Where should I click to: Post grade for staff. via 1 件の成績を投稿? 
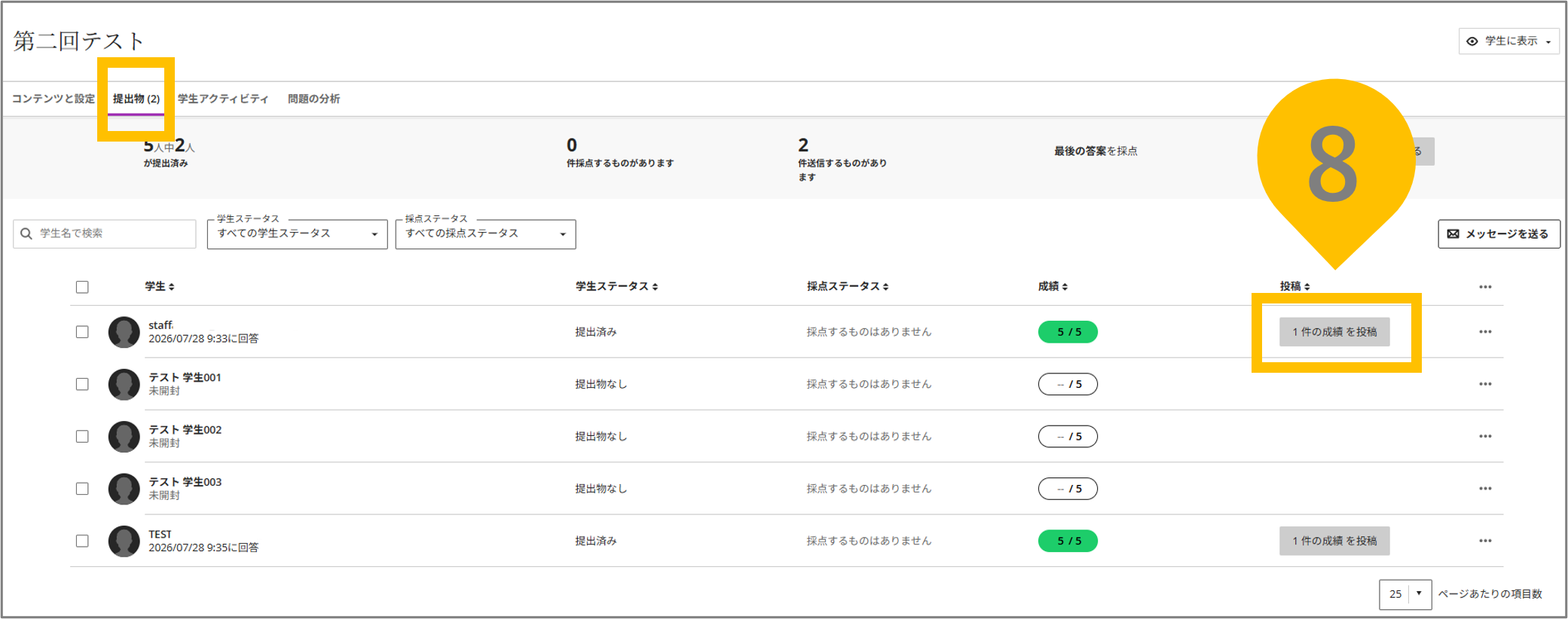(x=1334, y=332)
